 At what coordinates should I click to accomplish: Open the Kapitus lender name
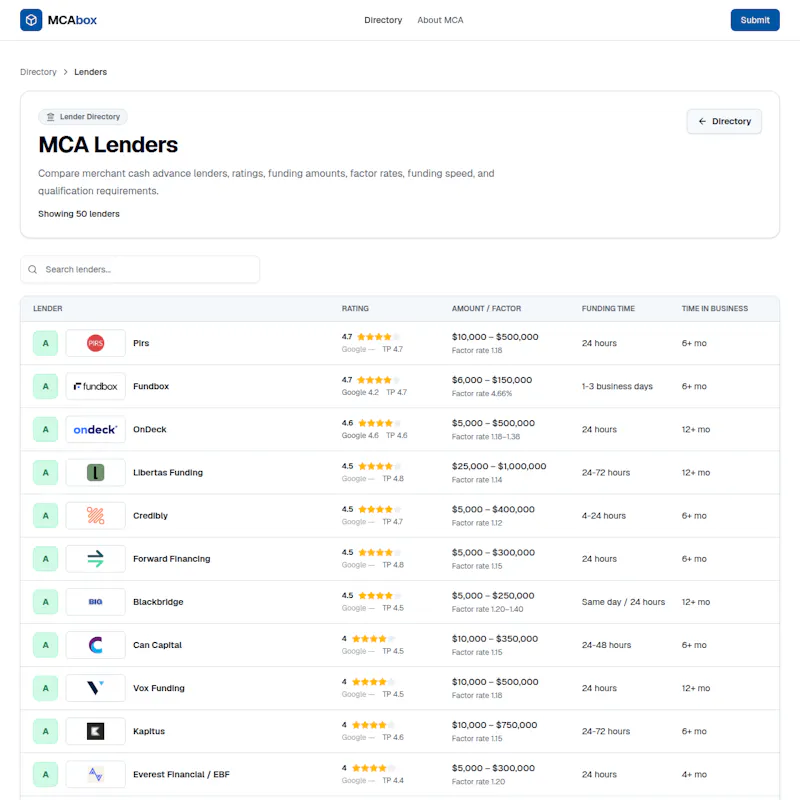pyautogui.click(x=149, y=731)
